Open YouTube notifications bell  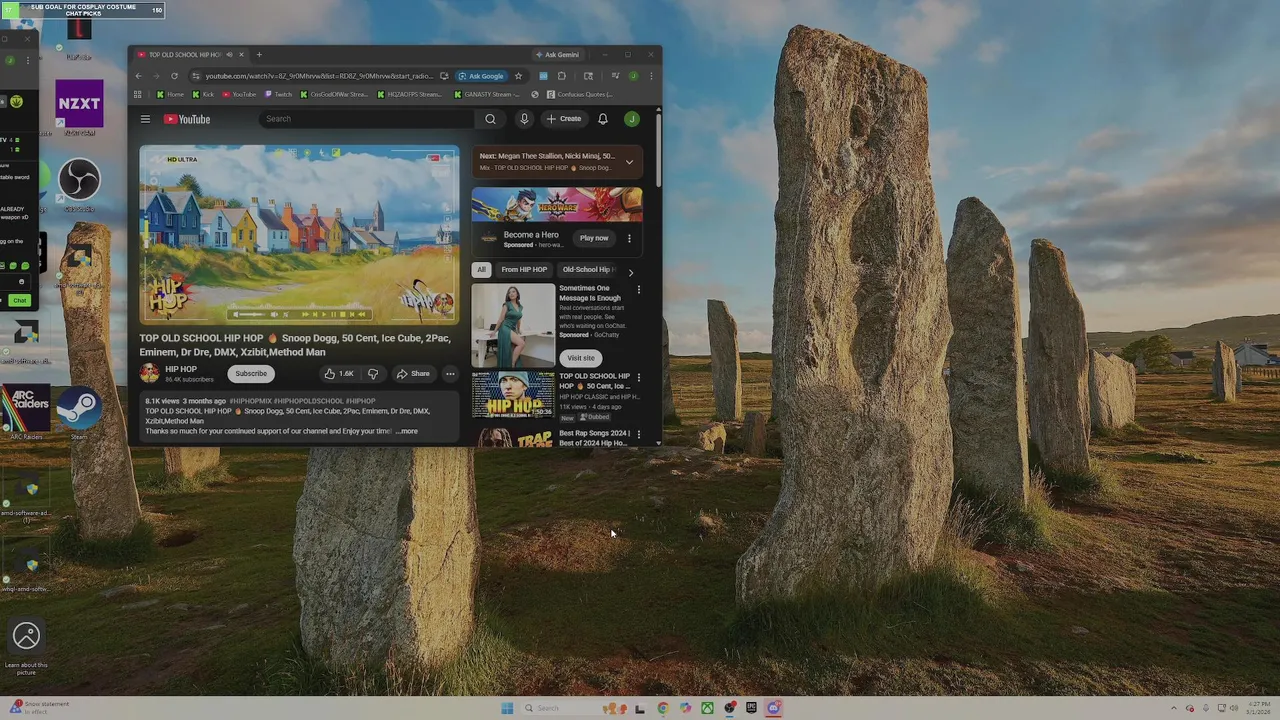click(x=603, y=119)
